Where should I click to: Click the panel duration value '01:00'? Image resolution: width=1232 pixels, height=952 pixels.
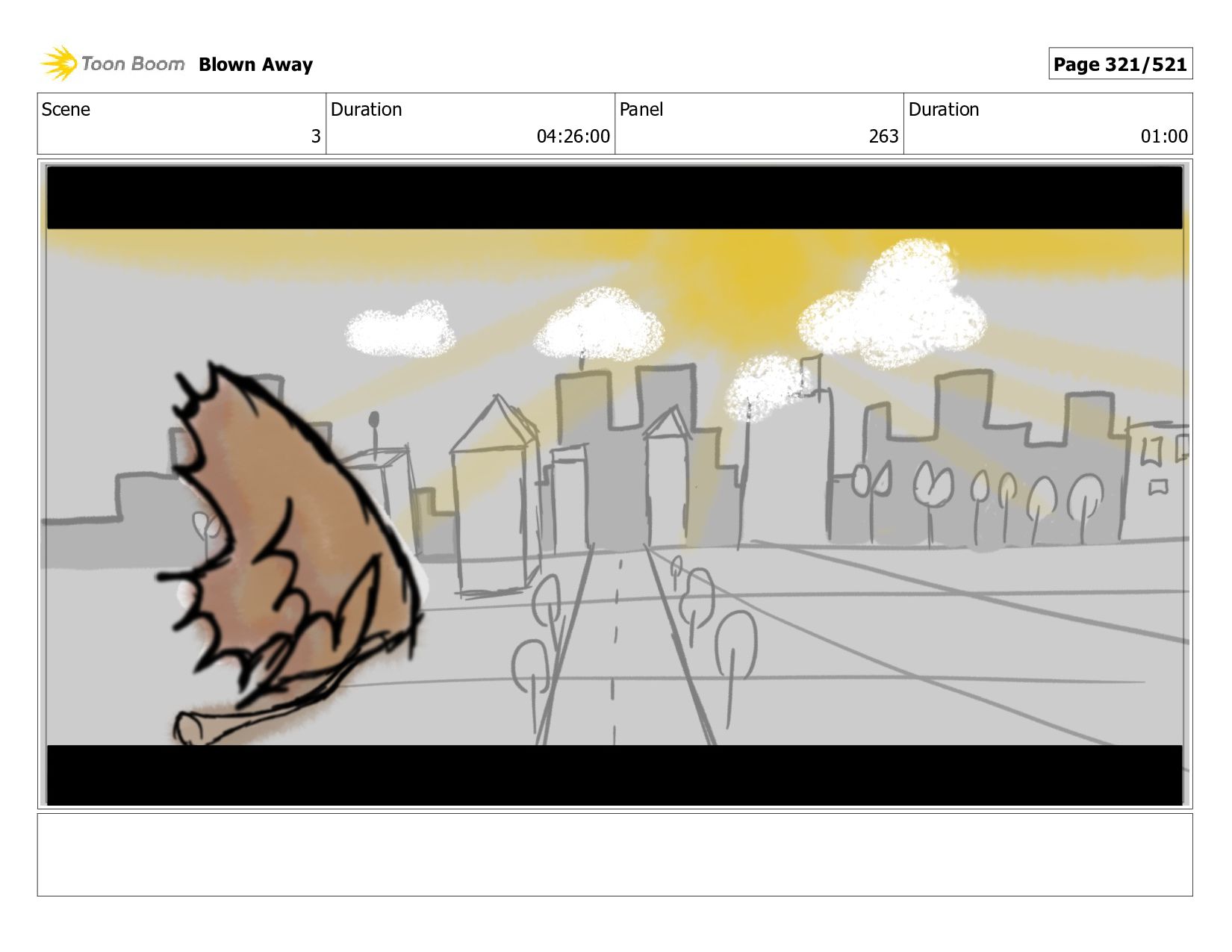point(1164,137)
